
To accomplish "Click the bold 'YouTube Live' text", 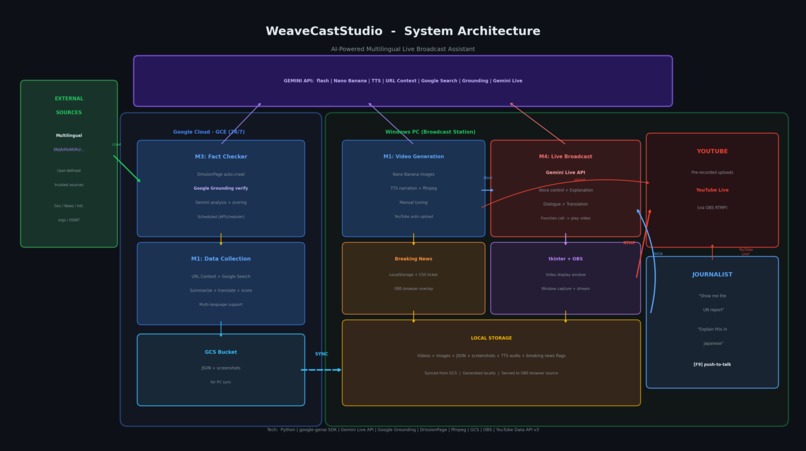I will tap(712, 190).
